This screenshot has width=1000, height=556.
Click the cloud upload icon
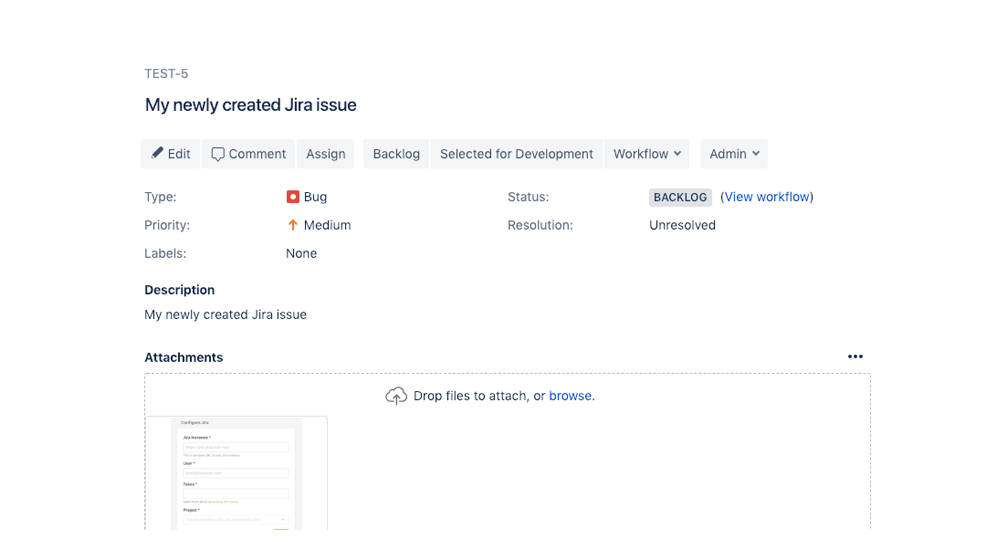coord(396,396)
